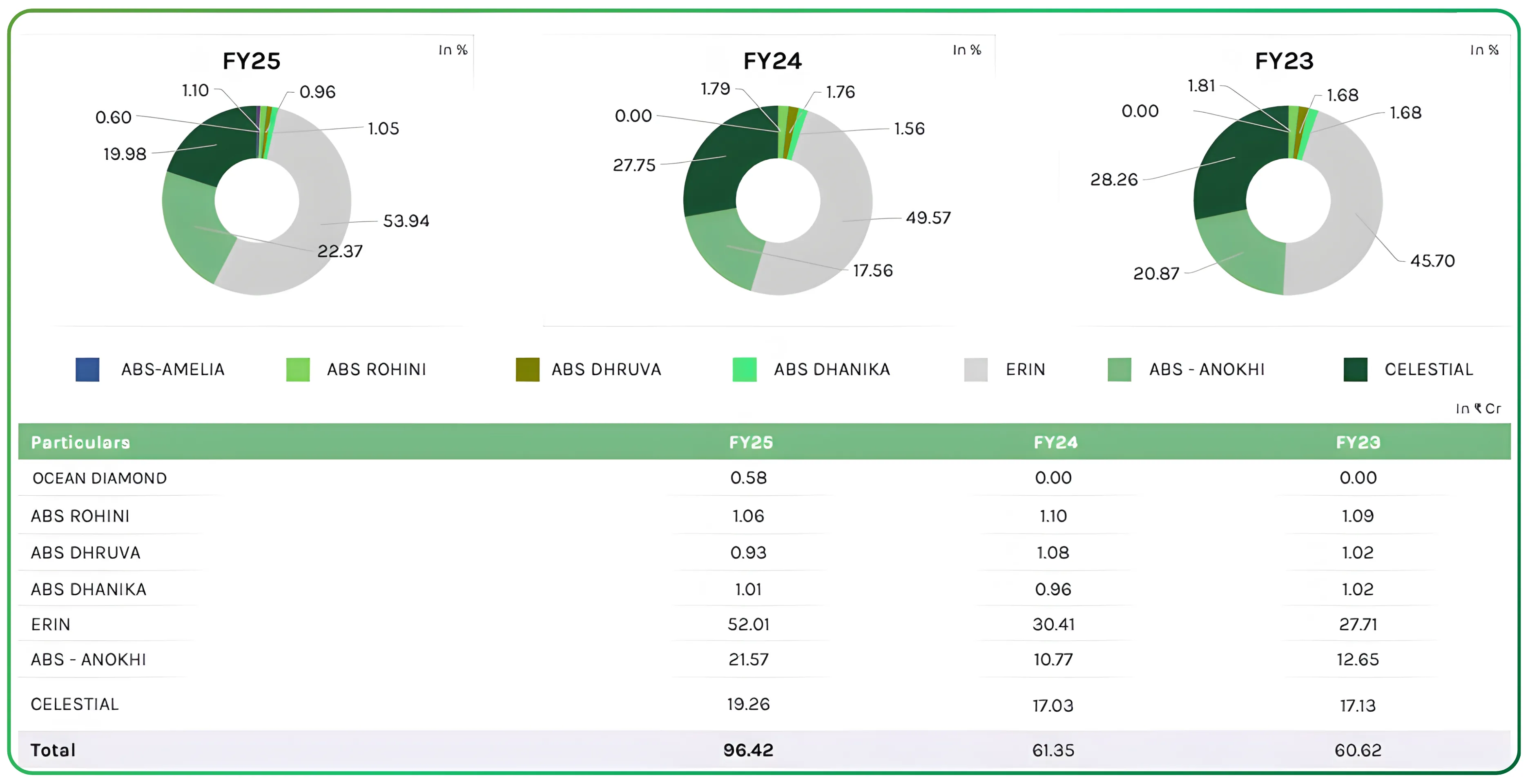Click the ABS-AMELIA blue legend swatch

[x=87, y=370]
